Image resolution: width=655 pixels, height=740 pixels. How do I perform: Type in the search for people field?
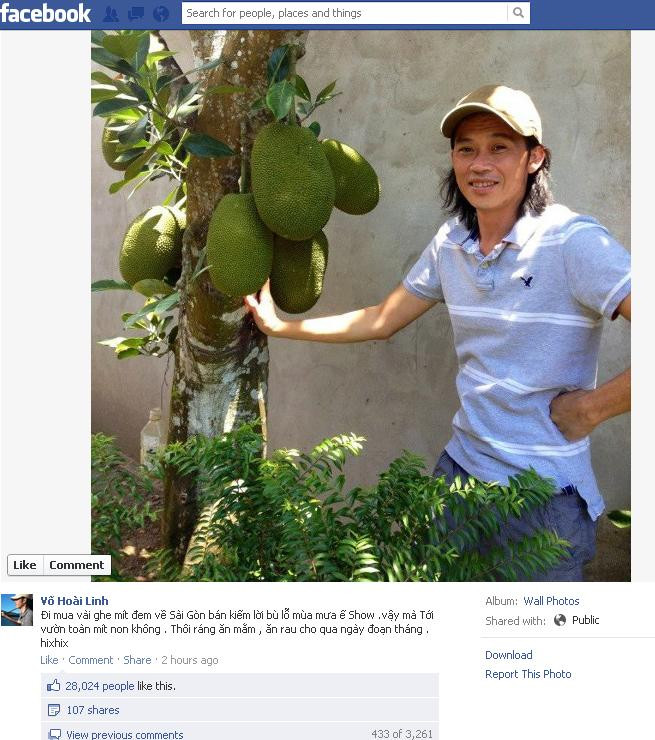tap(344, 13)
